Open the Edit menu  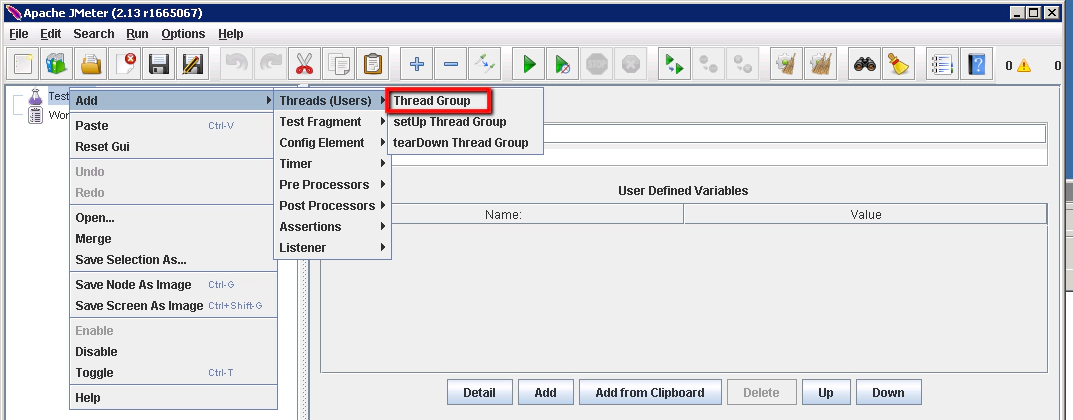[51, 34]
